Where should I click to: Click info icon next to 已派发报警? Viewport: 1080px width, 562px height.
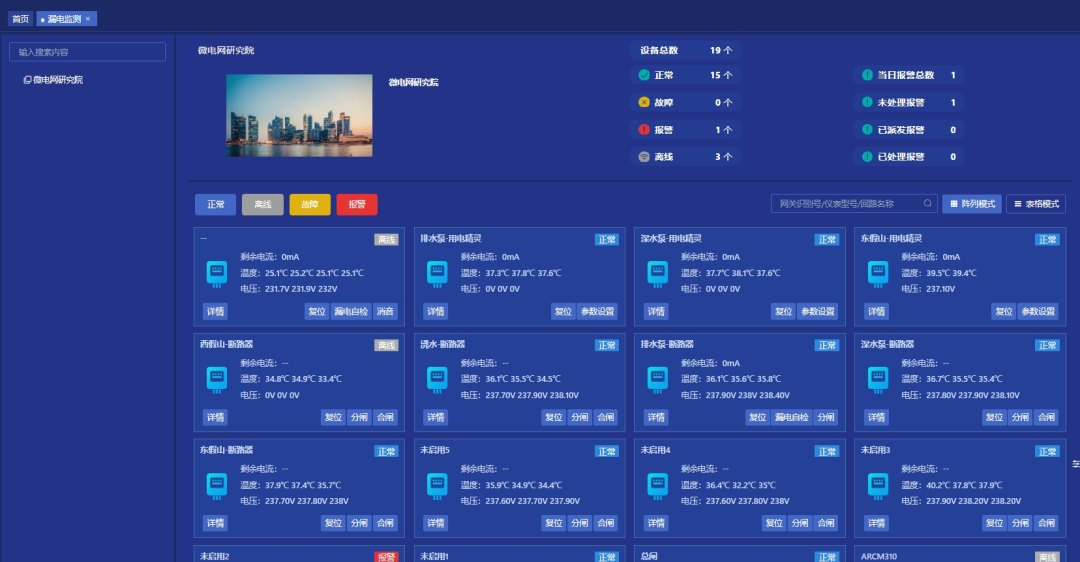867,129
